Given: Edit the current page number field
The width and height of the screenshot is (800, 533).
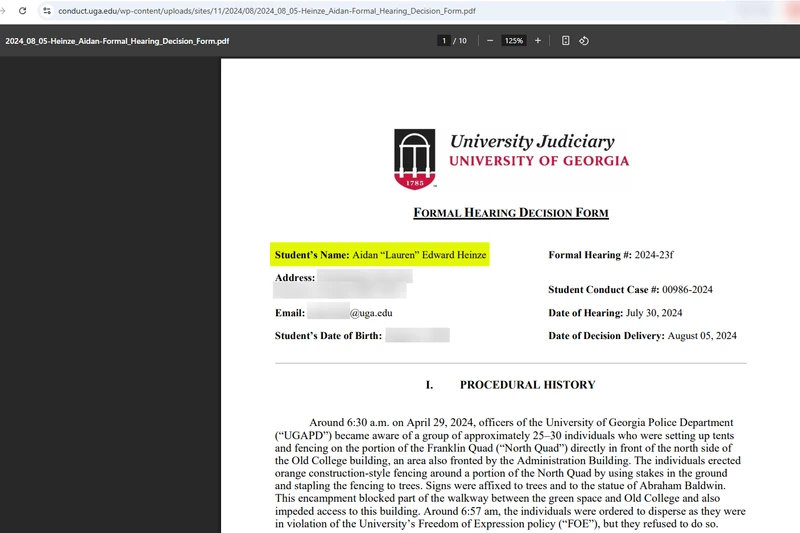Looking at the screenshot, I should point(444,41).
